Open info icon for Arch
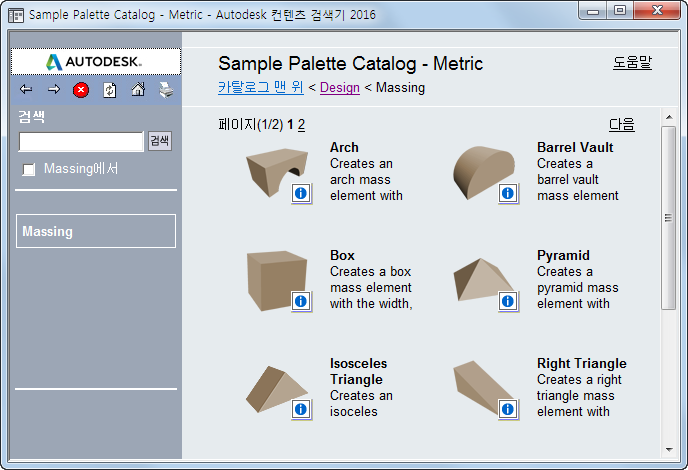688x470 pixels. (301, 193)
